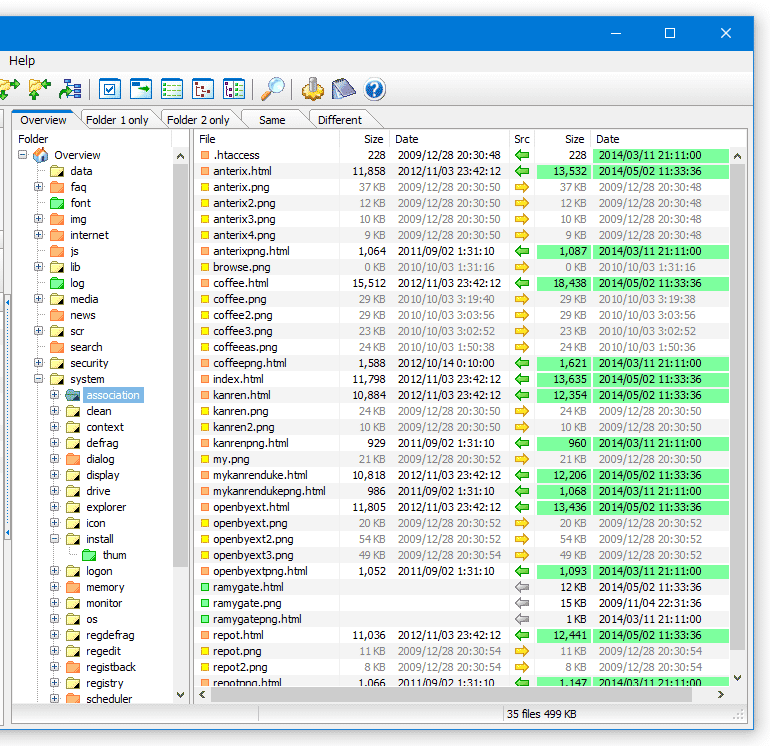Collapse the install folder node
770x746 pixels.
(x=55, y=539)
